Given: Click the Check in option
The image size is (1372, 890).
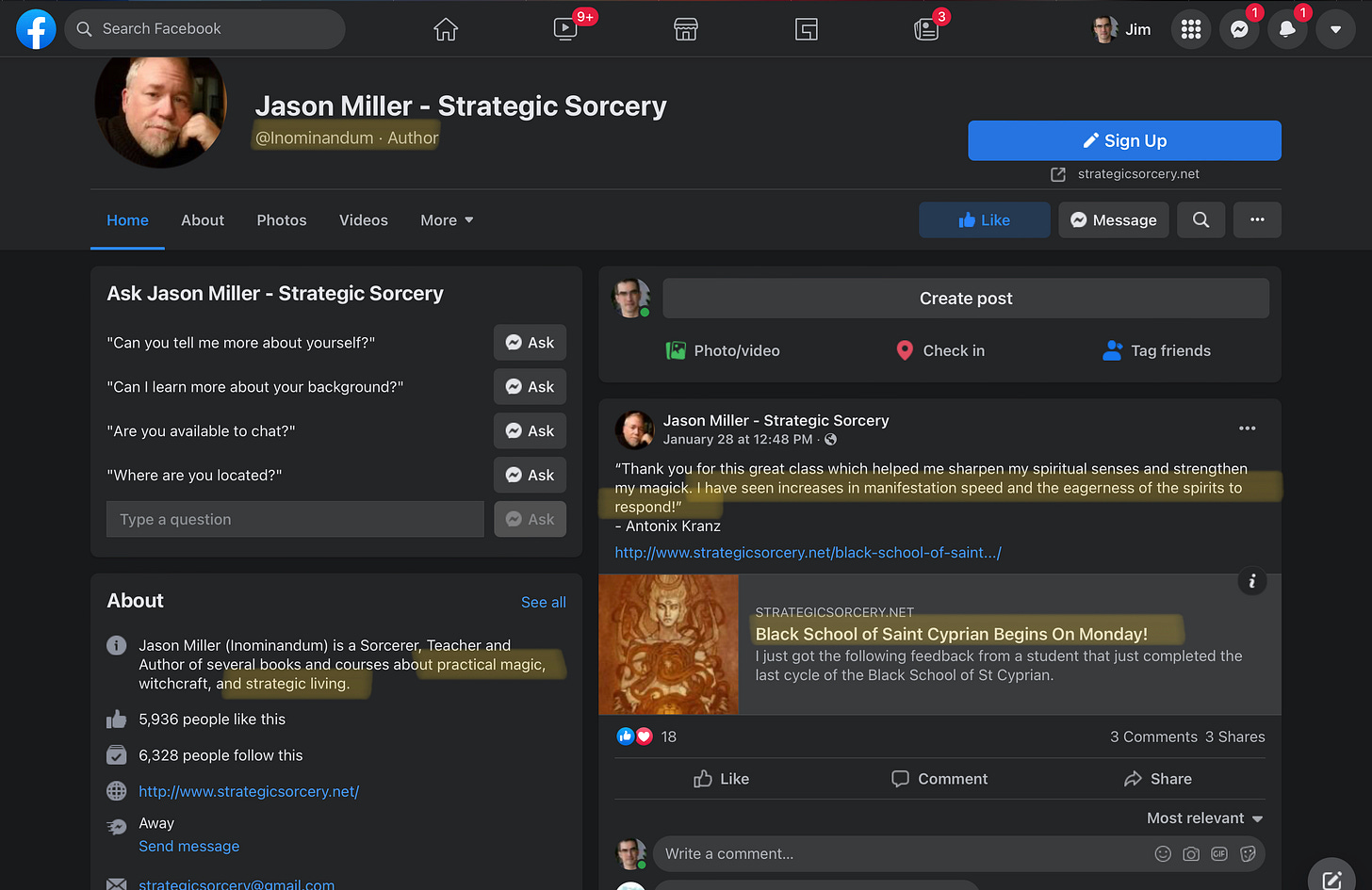Looking at the screenshot, I should (x=939, y=350).
